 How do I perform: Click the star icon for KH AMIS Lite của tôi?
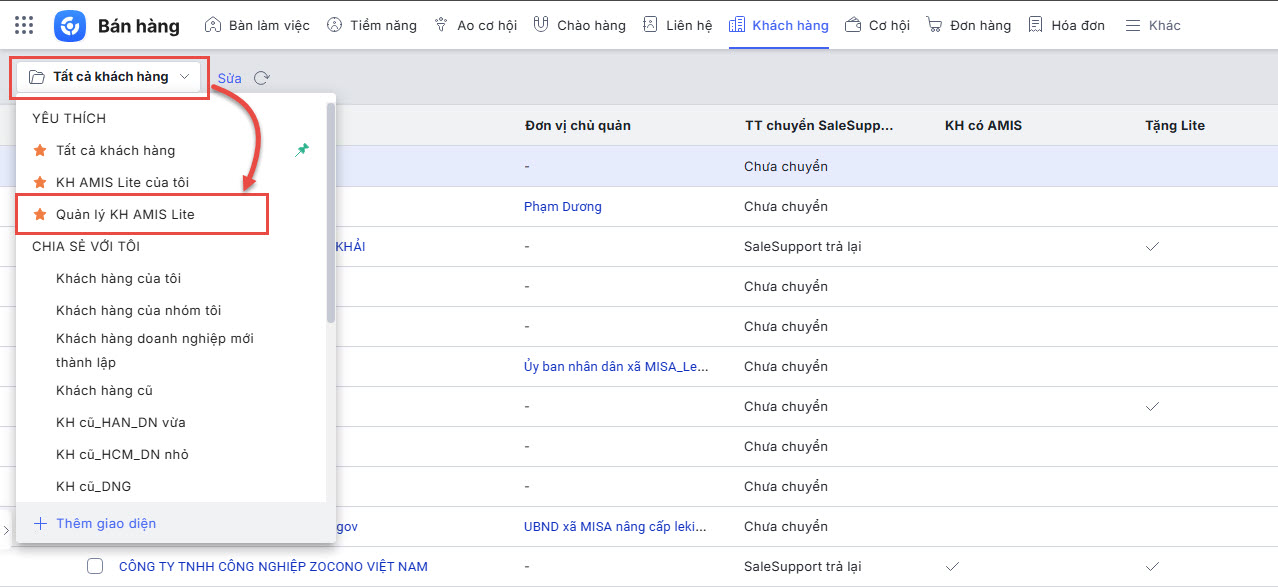pos(40,182)
